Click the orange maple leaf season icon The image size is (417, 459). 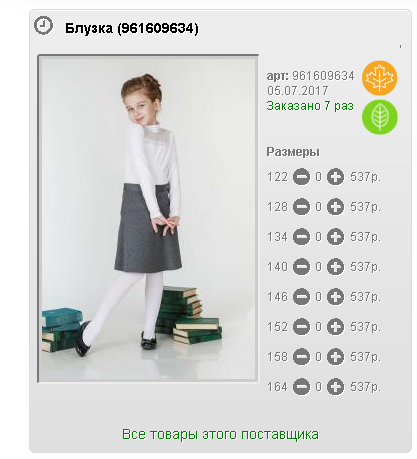pos(379,78)
